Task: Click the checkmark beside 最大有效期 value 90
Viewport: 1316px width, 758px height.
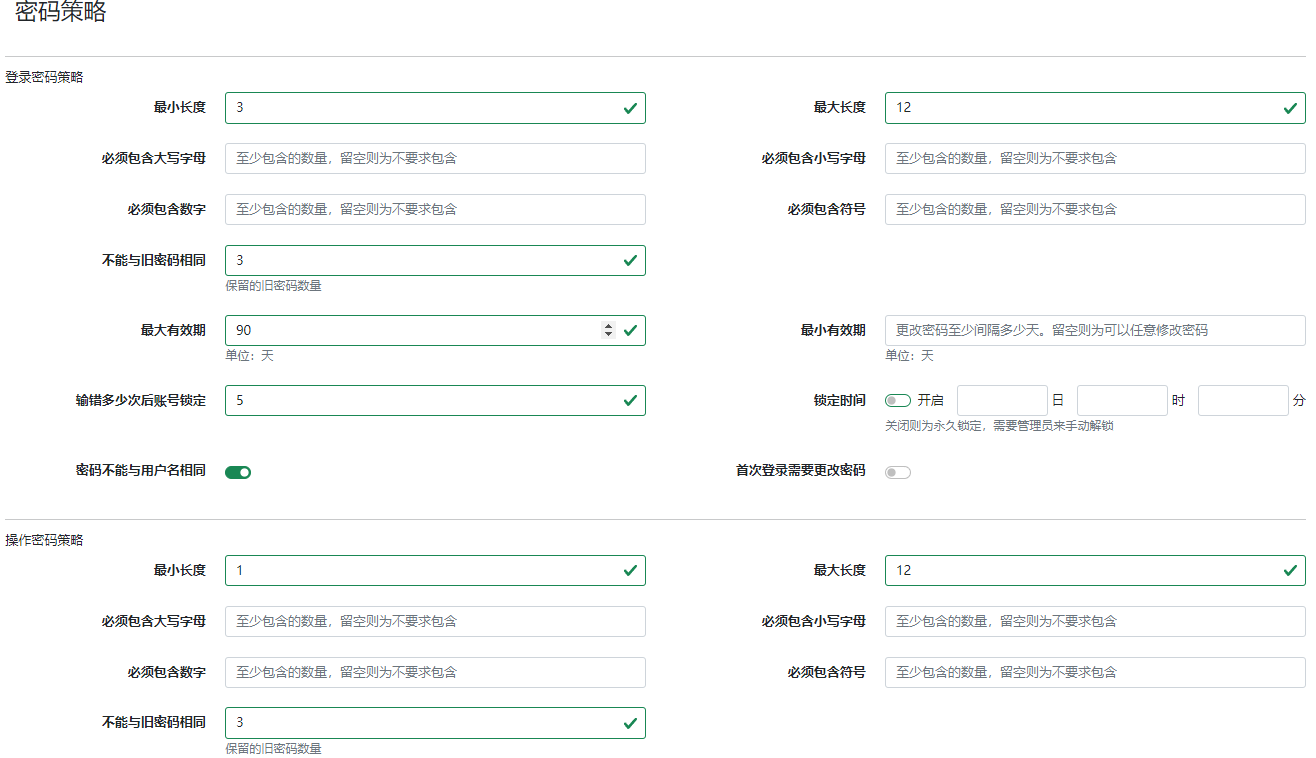Action: coord(629,330)
